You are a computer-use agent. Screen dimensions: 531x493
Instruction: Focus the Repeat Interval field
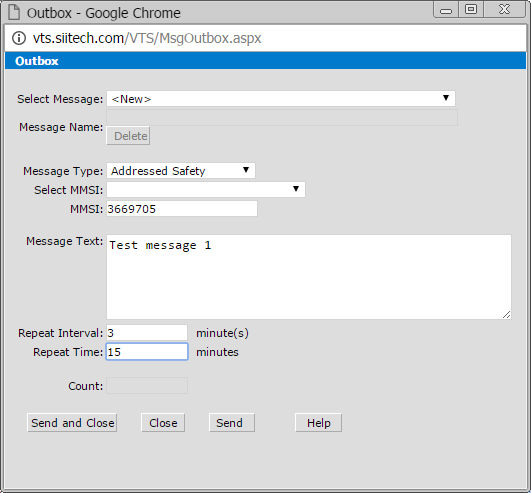coord(147,333)
